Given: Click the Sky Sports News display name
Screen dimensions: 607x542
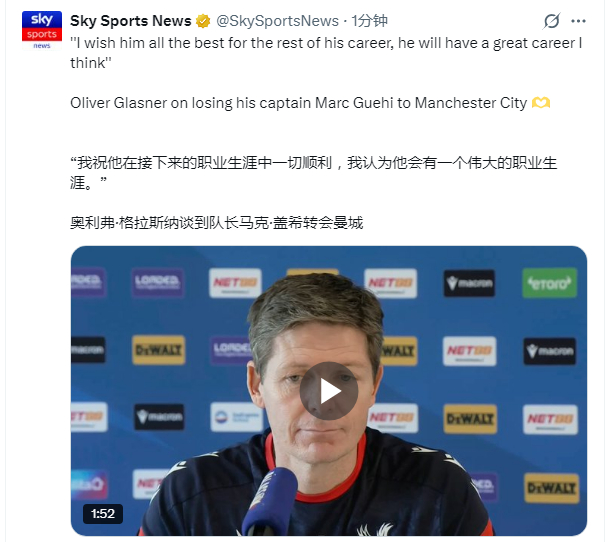Looking at the screenshot, I should coord(131,21).
